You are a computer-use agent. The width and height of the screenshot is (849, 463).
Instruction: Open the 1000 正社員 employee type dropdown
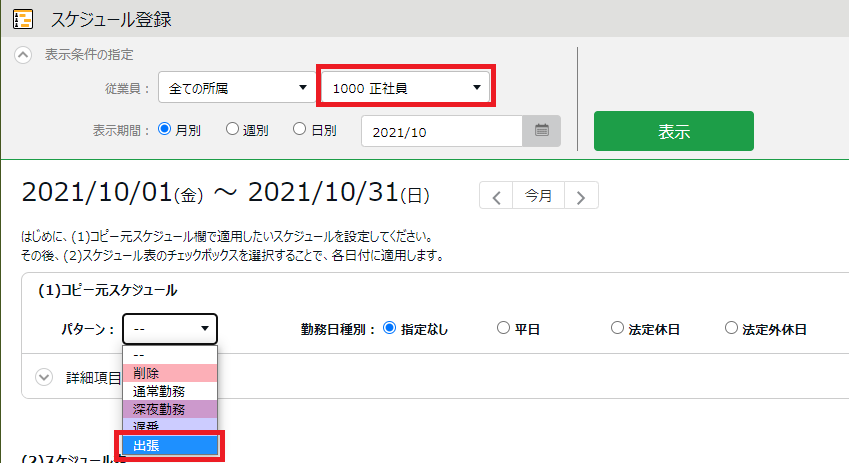(406, 89)
